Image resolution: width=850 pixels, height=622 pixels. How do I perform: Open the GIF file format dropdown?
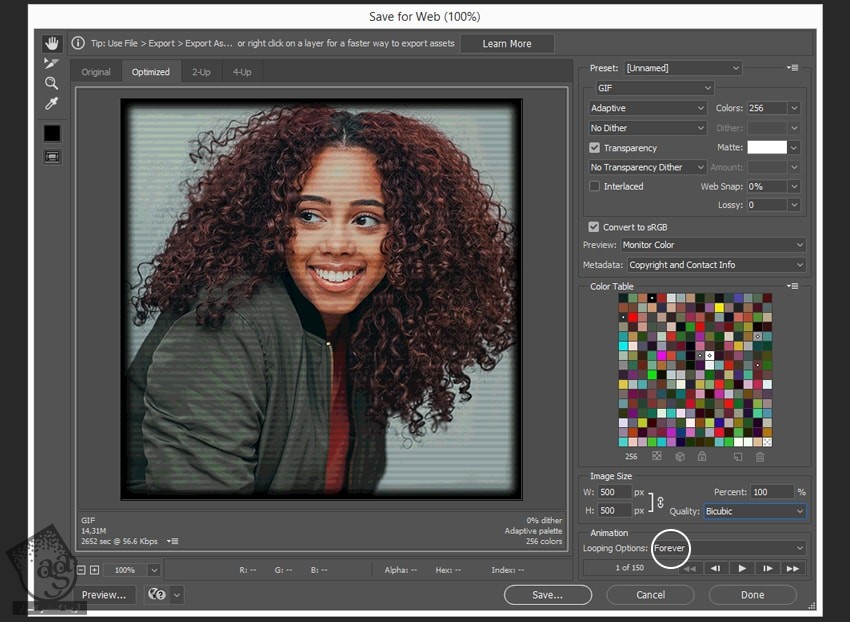pos(653,88)
